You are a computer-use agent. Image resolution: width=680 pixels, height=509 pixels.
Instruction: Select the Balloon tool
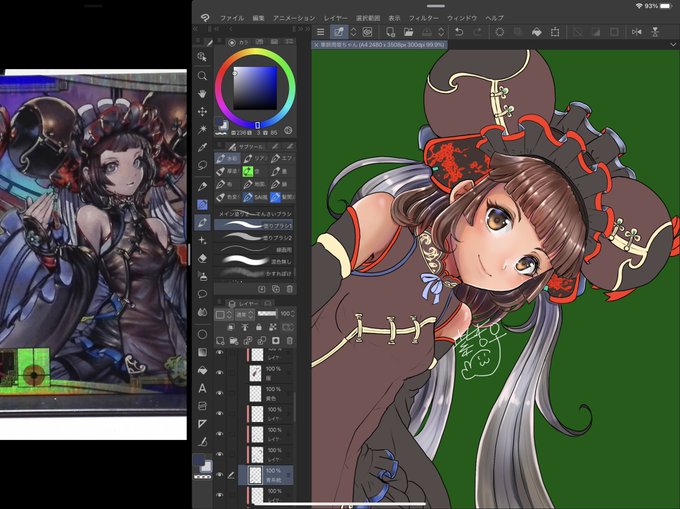pos(202,294)
